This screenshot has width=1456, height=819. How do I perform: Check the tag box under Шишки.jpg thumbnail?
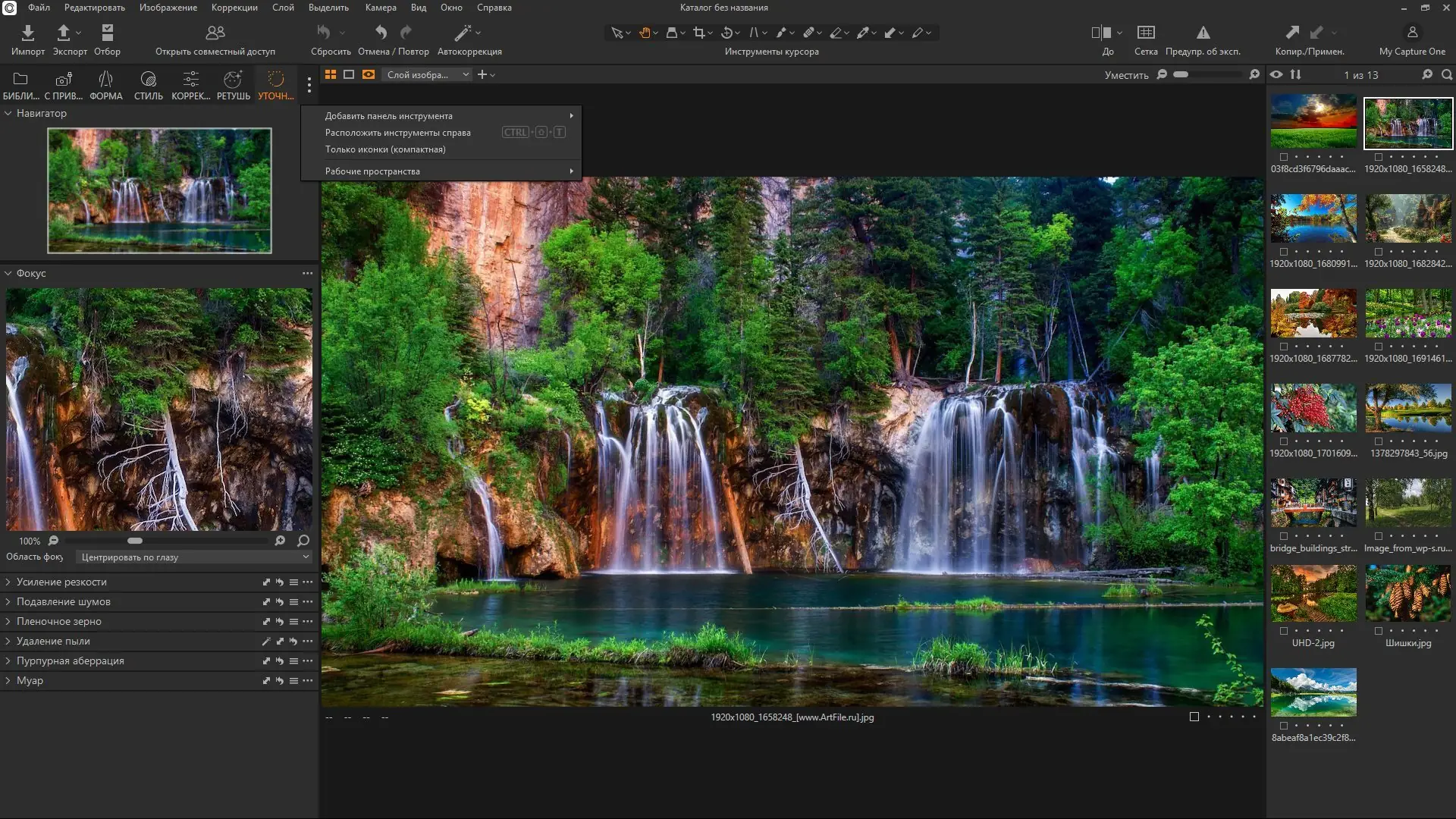click(x=1378, y=631)
